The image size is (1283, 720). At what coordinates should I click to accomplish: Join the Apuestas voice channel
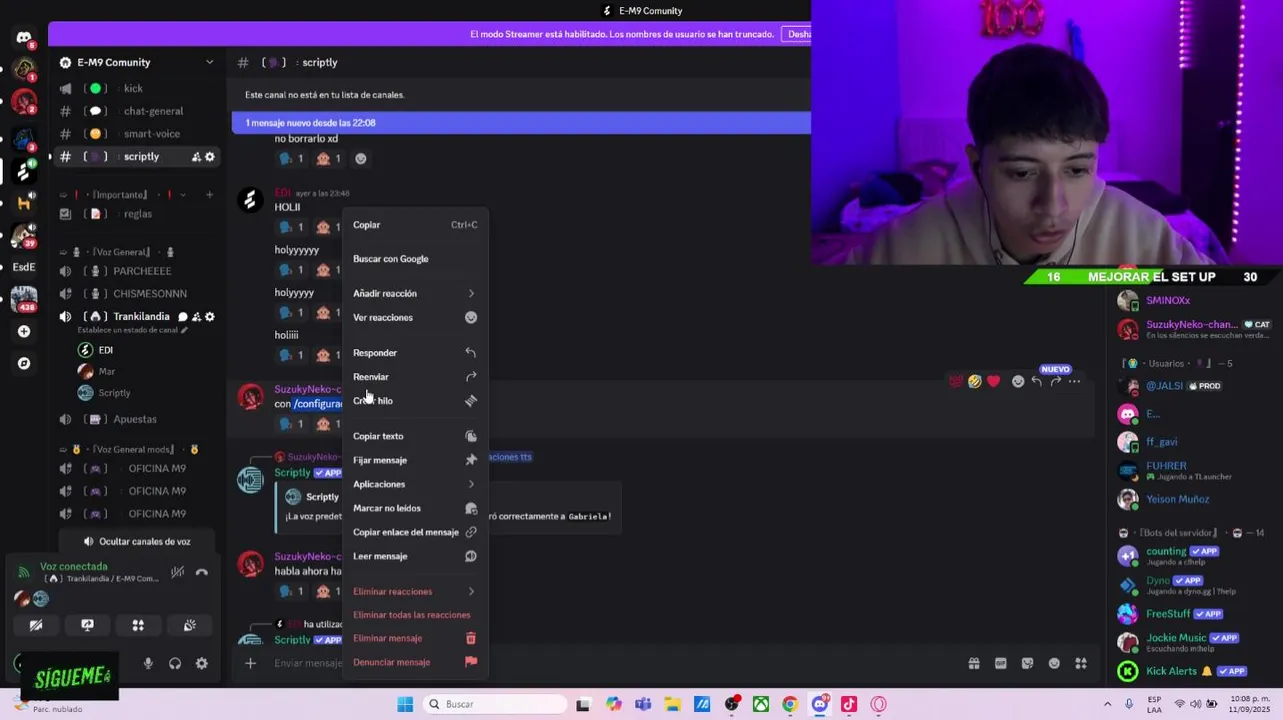137,419
